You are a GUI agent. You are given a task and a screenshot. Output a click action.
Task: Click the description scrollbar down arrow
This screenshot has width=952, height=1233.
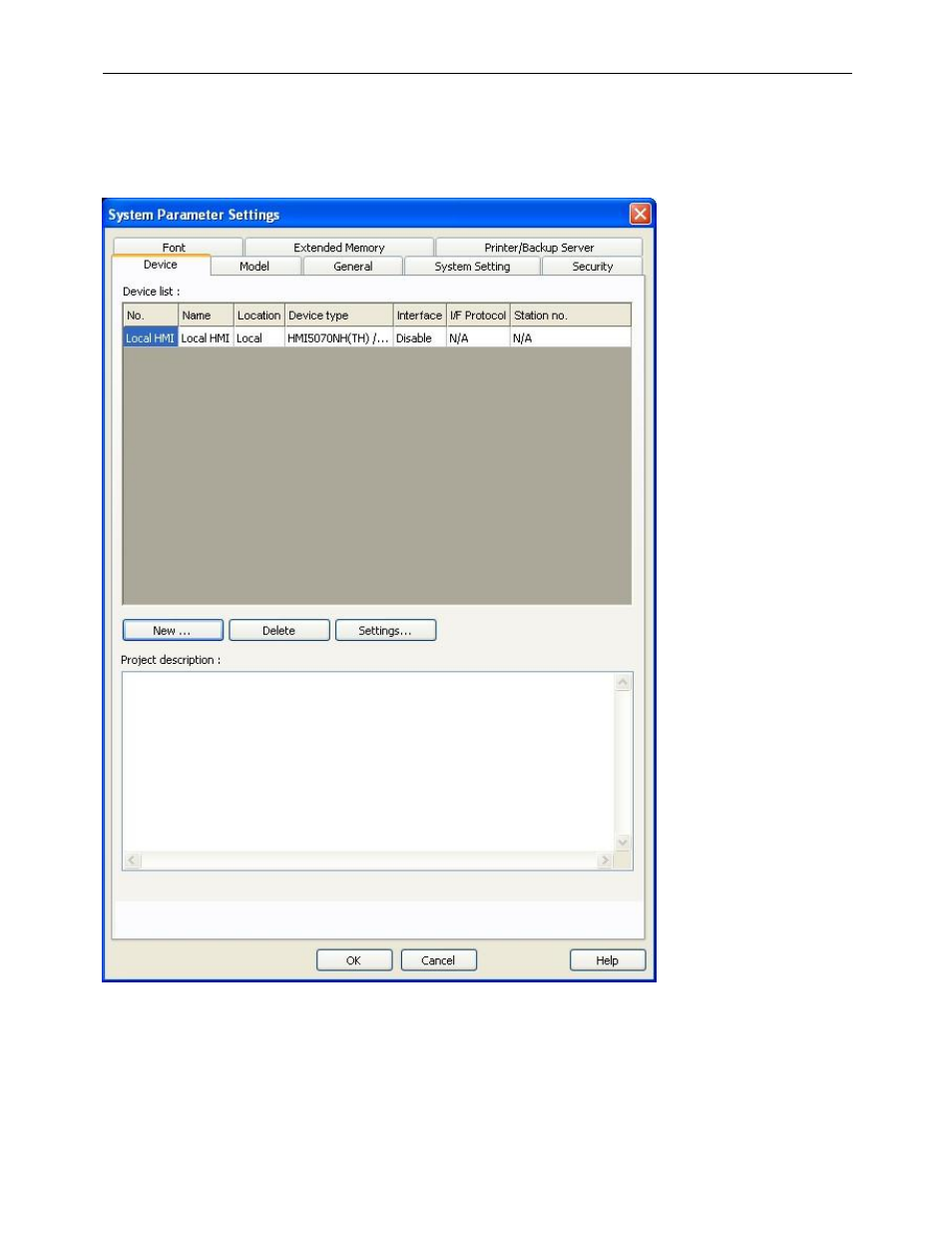click(624, 843)
